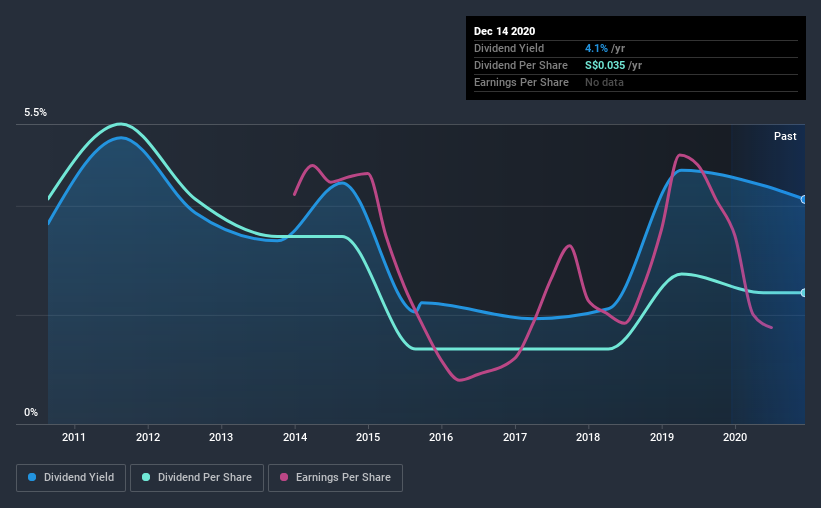Screen dimensions: 821x508
Task: Click the blue dot in Dividend Yield legend
Action: click(32, 477)
